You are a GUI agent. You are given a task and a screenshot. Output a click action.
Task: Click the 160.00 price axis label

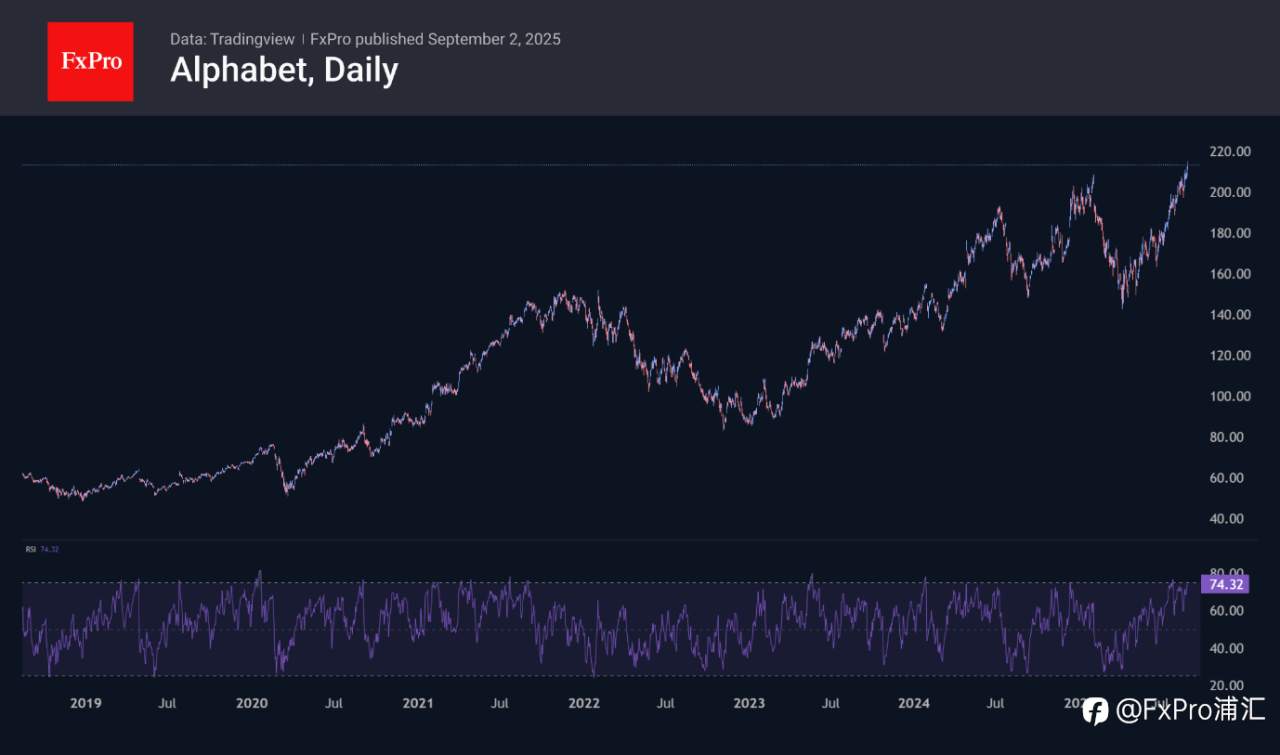coord(1229,274)
